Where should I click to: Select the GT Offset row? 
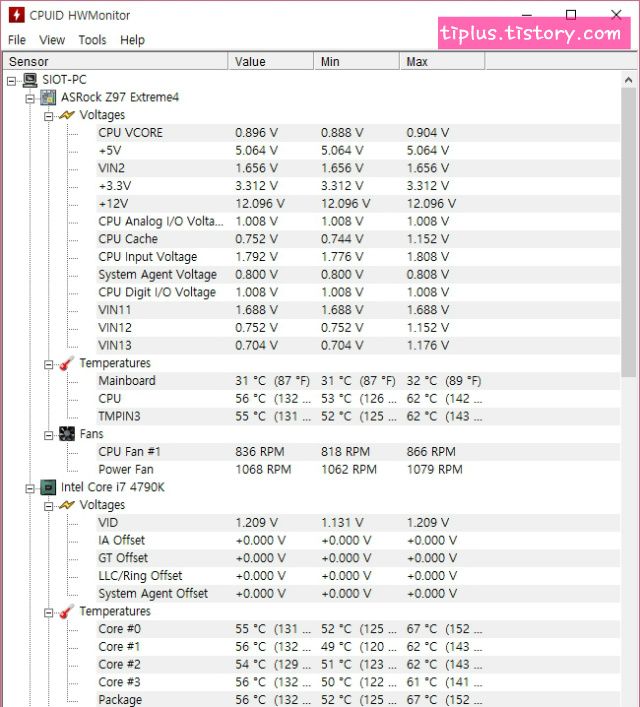click(358, 558)
